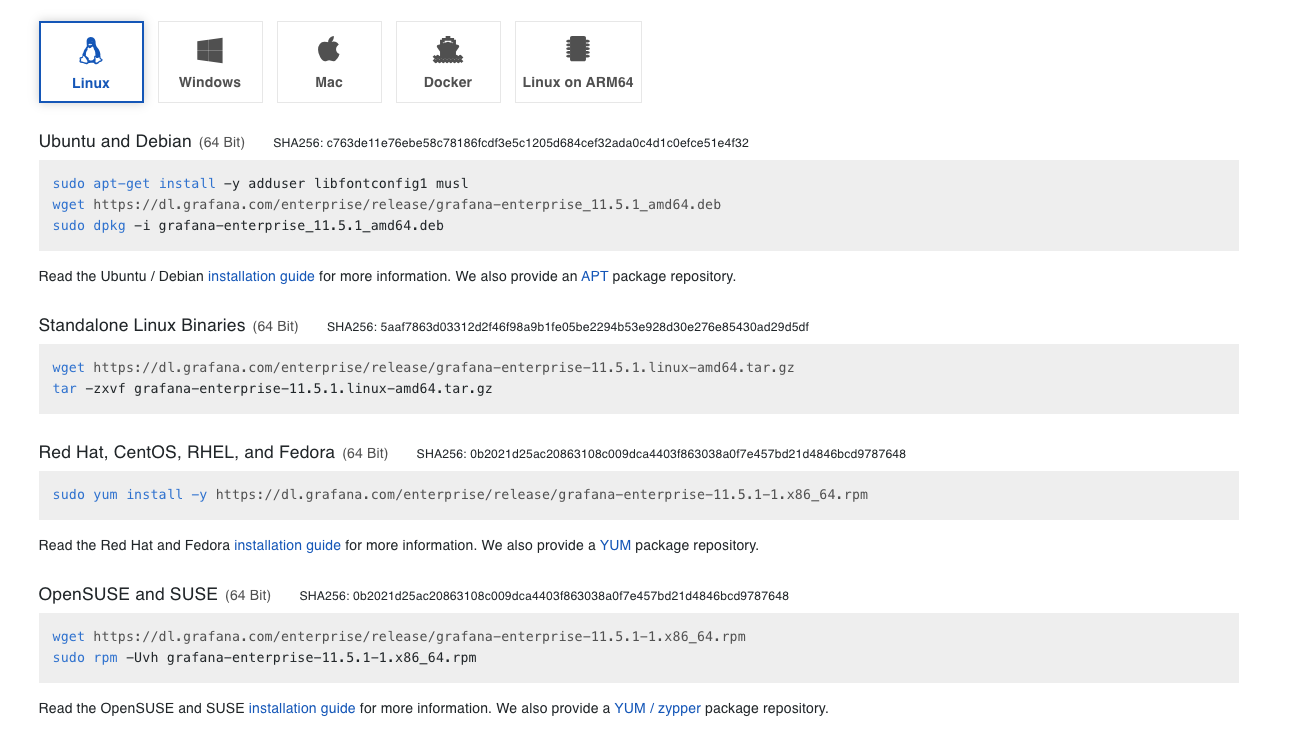The width and height of the screenshot is (1303, 739).
Task: Open the Linux on ARM64 tab
Action: (578, 82)
